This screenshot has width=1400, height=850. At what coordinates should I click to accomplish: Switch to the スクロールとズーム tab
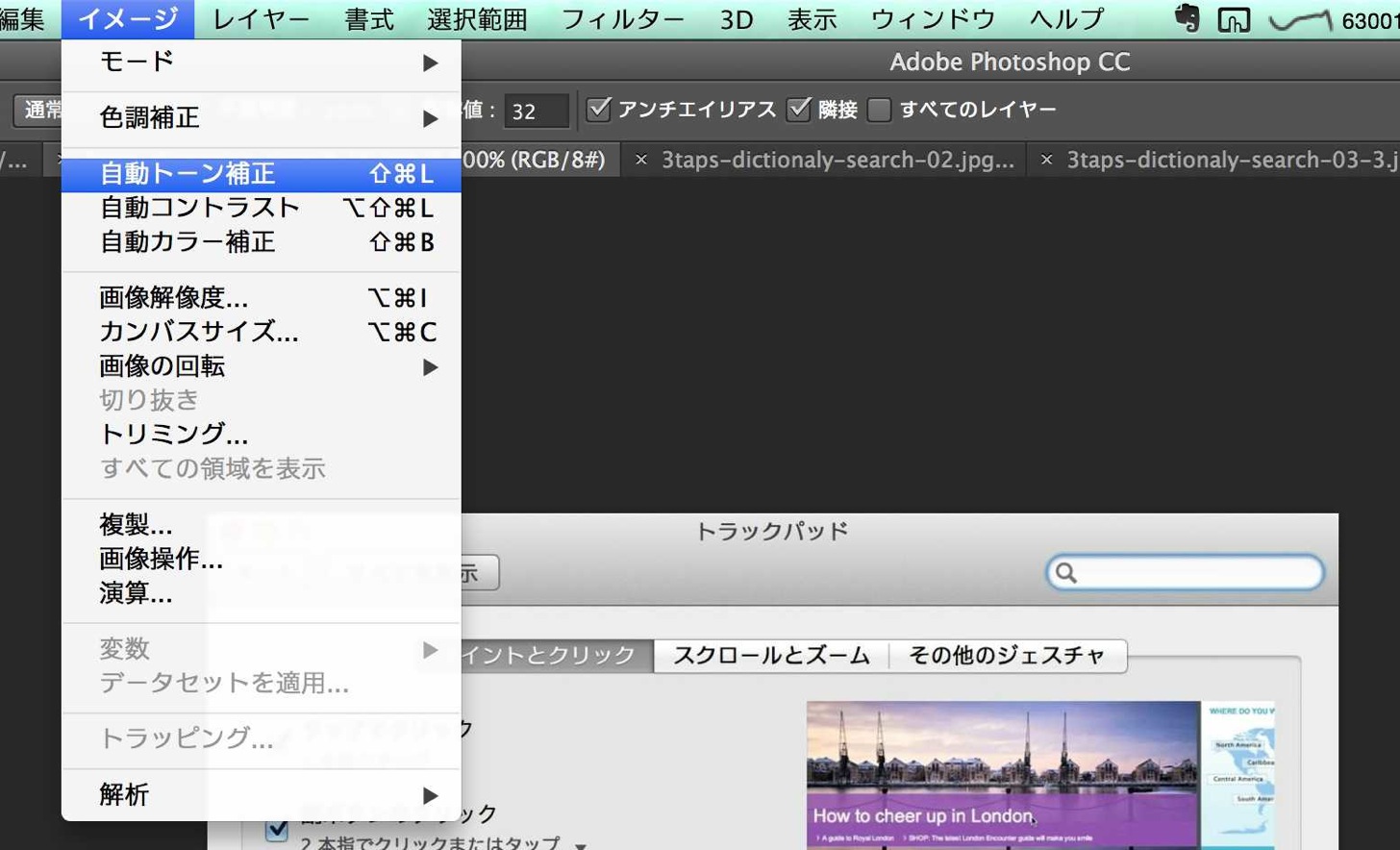771,656
